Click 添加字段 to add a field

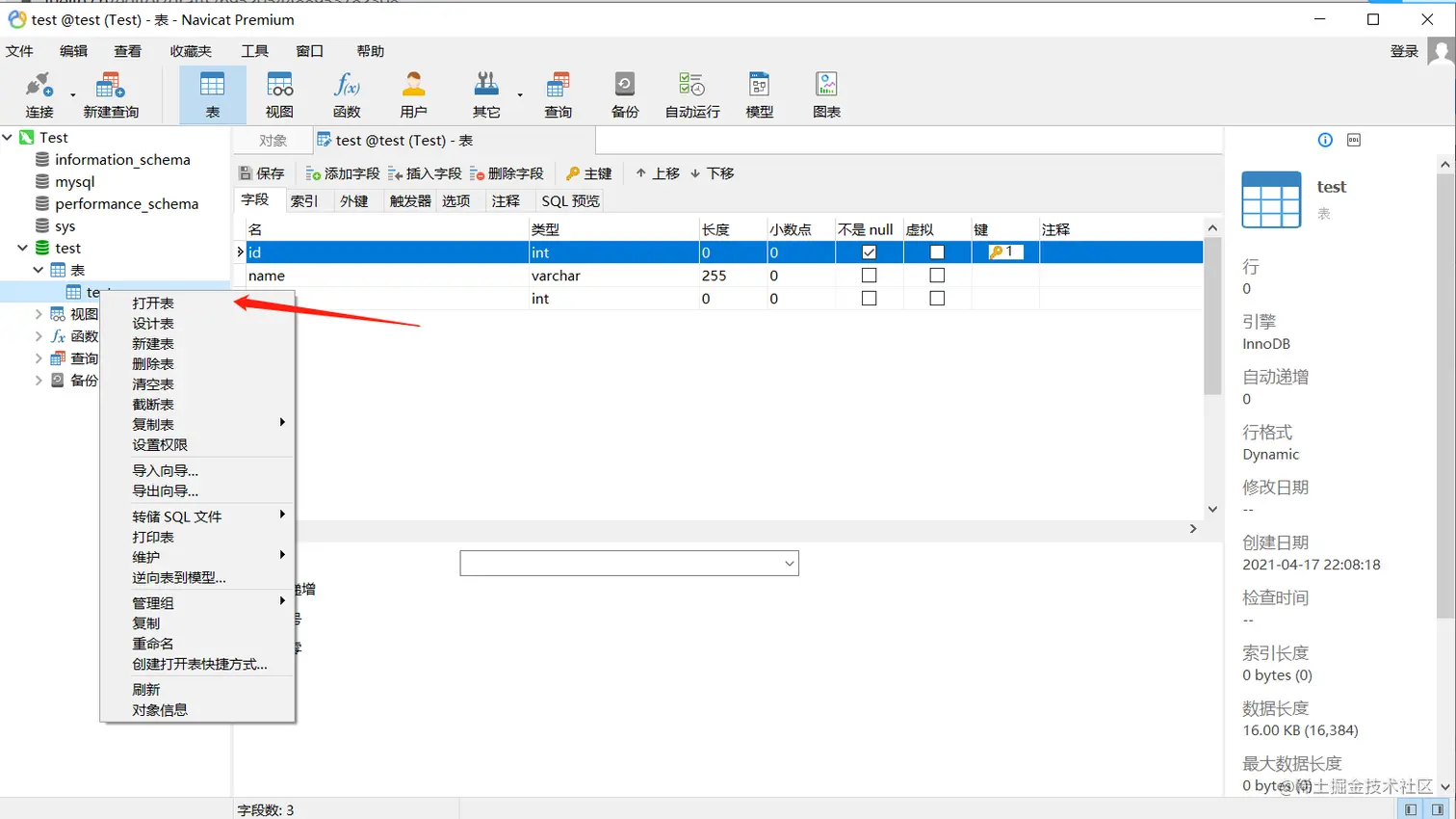point(343,173)
